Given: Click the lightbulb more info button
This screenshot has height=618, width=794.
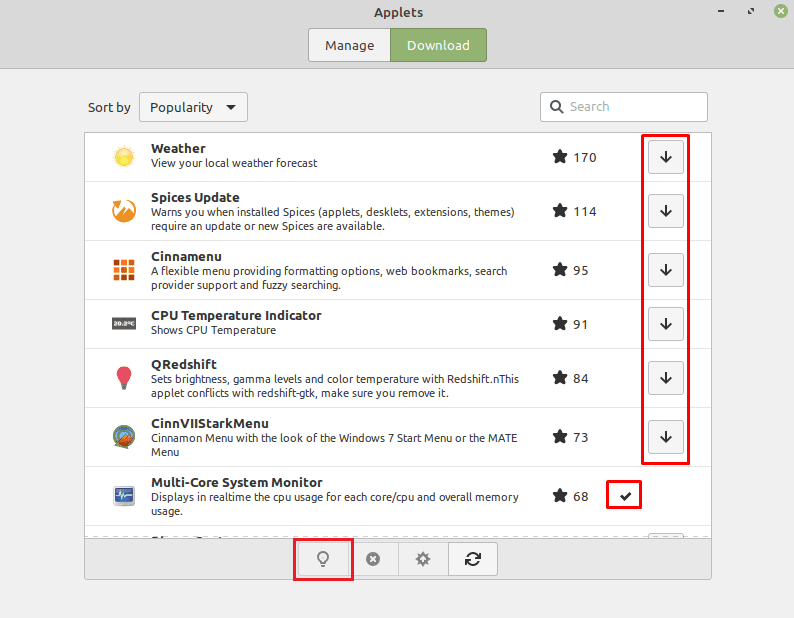Looking at the screenshot, I should pos(323,559).
